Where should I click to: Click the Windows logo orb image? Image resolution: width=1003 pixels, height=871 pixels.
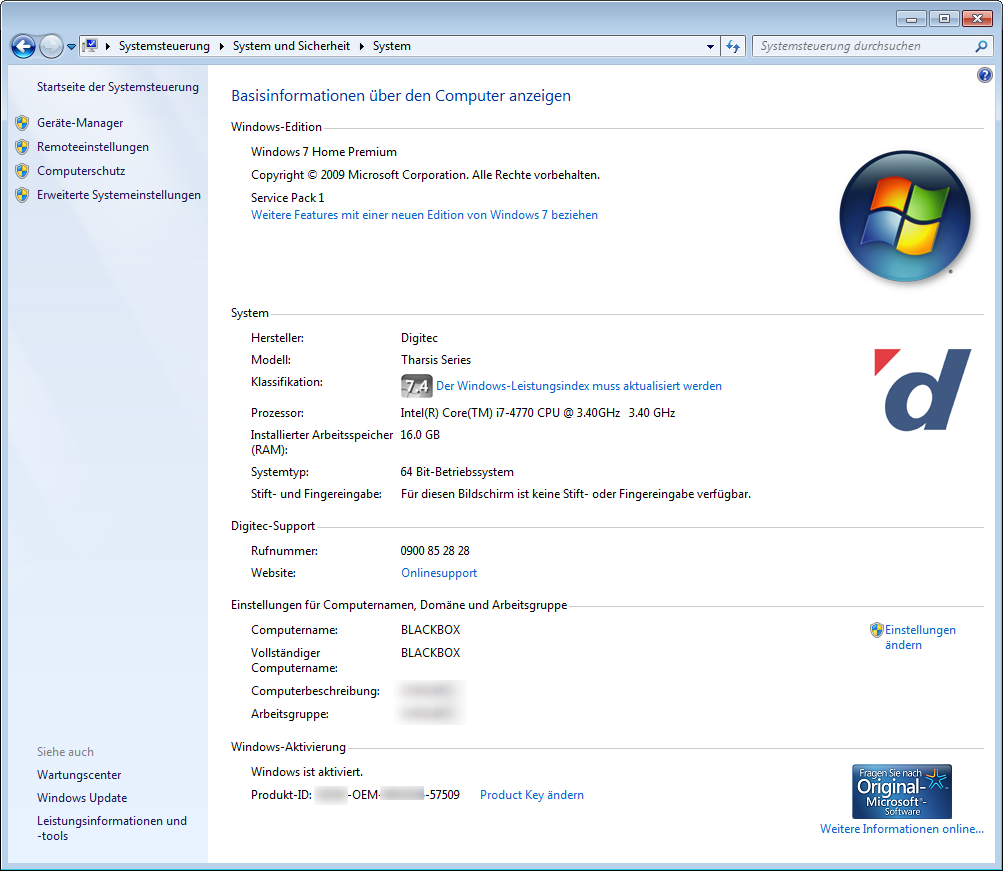[904, 216]
